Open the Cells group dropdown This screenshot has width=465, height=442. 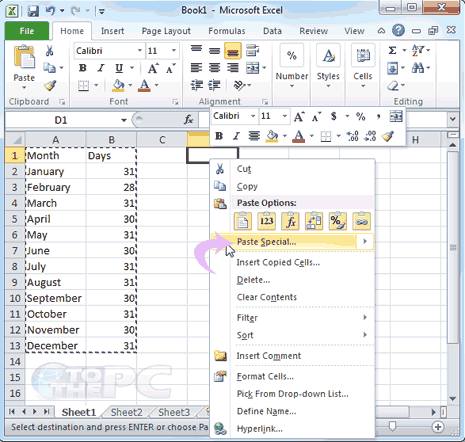363,86
